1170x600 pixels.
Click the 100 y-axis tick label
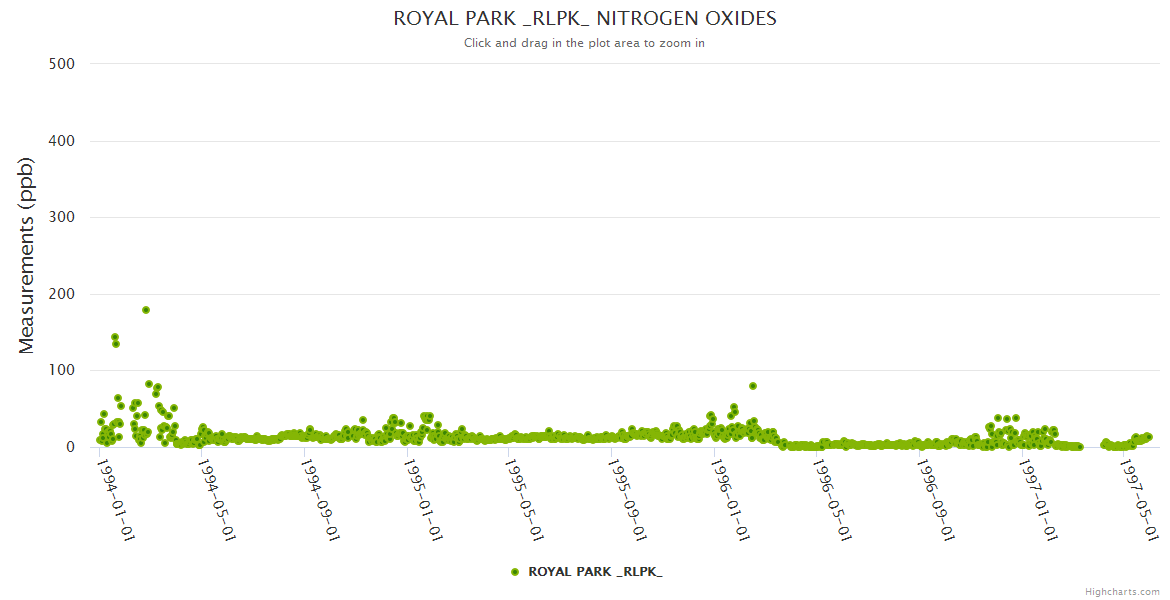[x=61, y=371]
